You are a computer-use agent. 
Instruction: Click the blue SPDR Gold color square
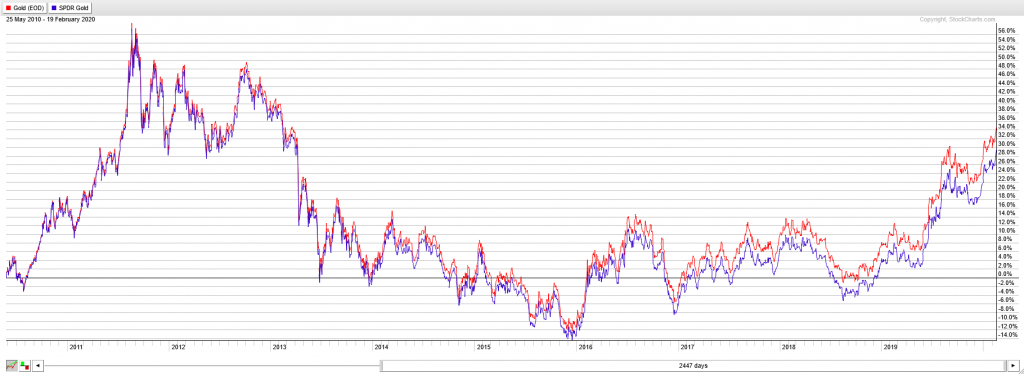click(x=54, y=8)
